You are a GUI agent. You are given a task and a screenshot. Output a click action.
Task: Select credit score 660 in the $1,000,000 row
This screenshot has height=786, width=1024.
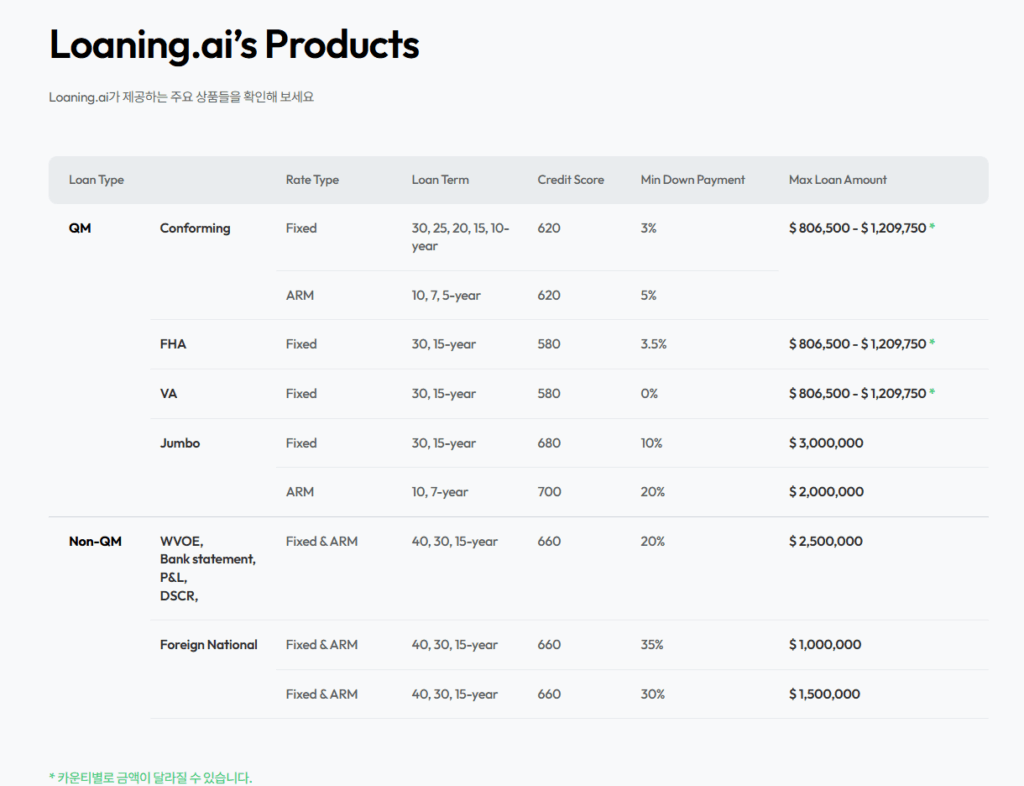coord(549,644)
